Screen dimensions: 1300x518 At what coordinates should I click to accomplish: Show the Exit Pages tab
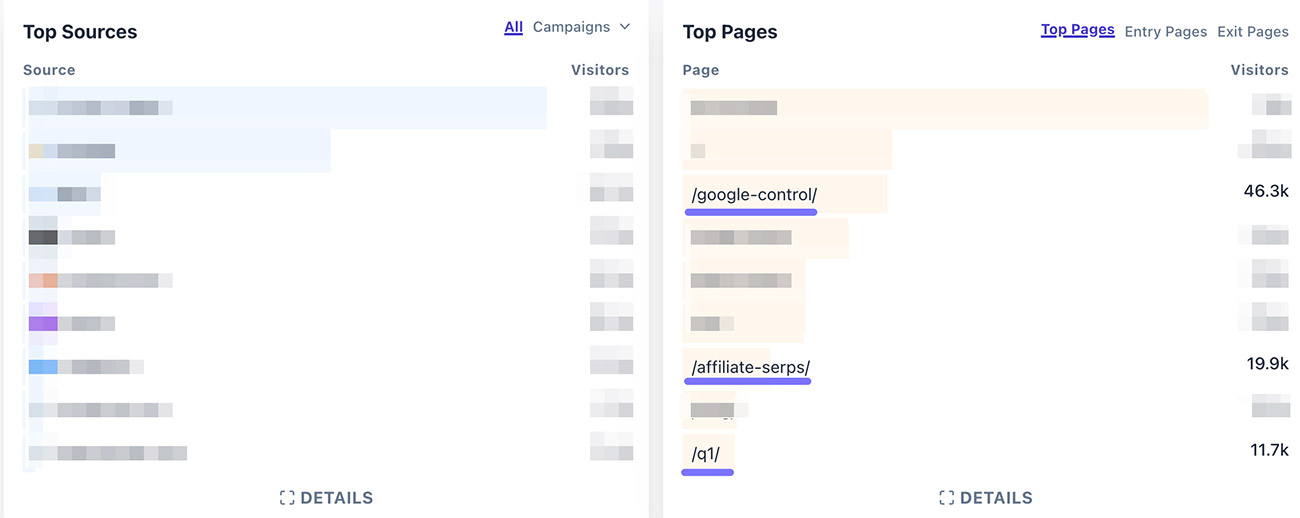[1253, 32]
